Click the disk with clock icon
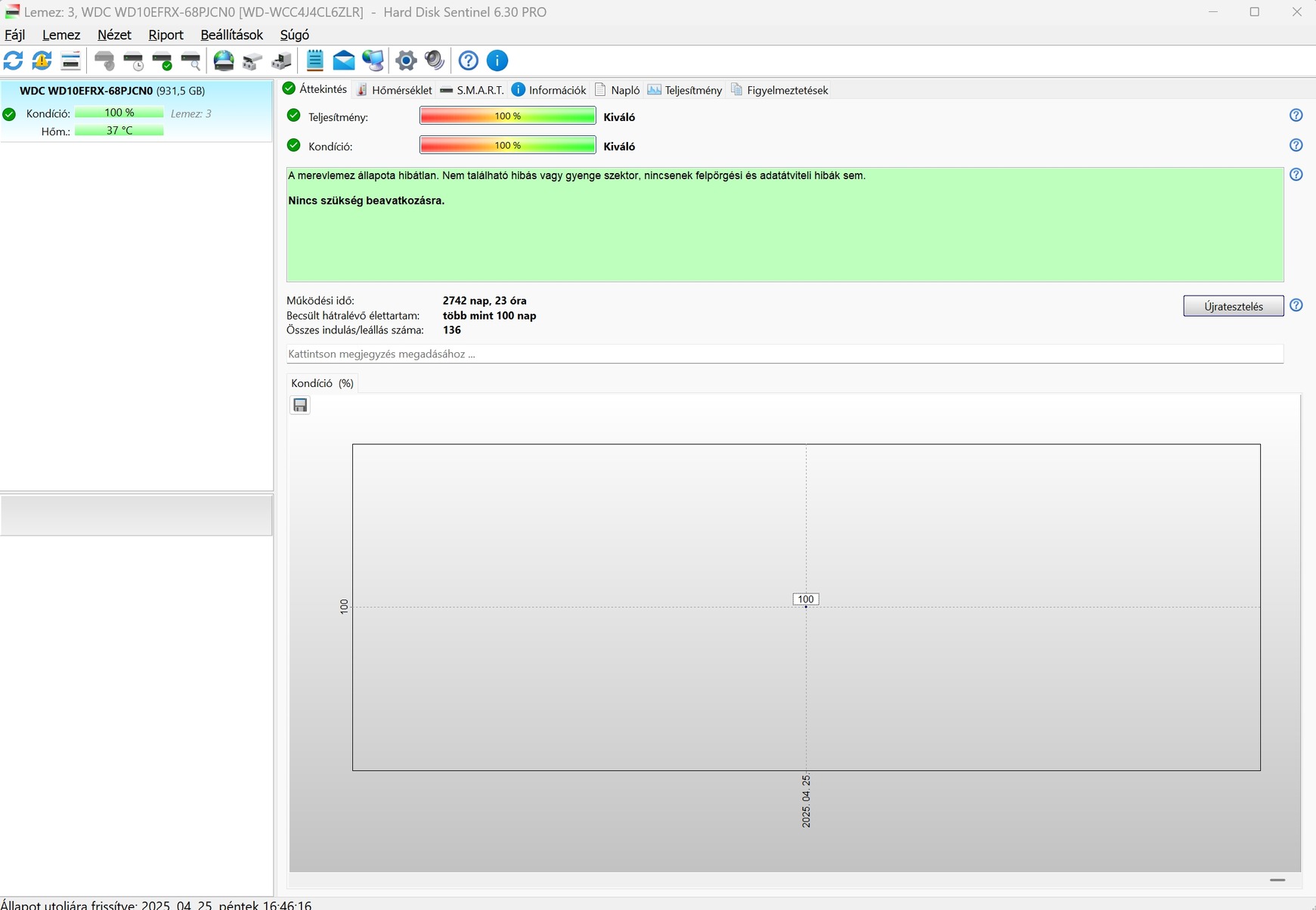This screenshot has height=910, width=1316. point(133,60)
